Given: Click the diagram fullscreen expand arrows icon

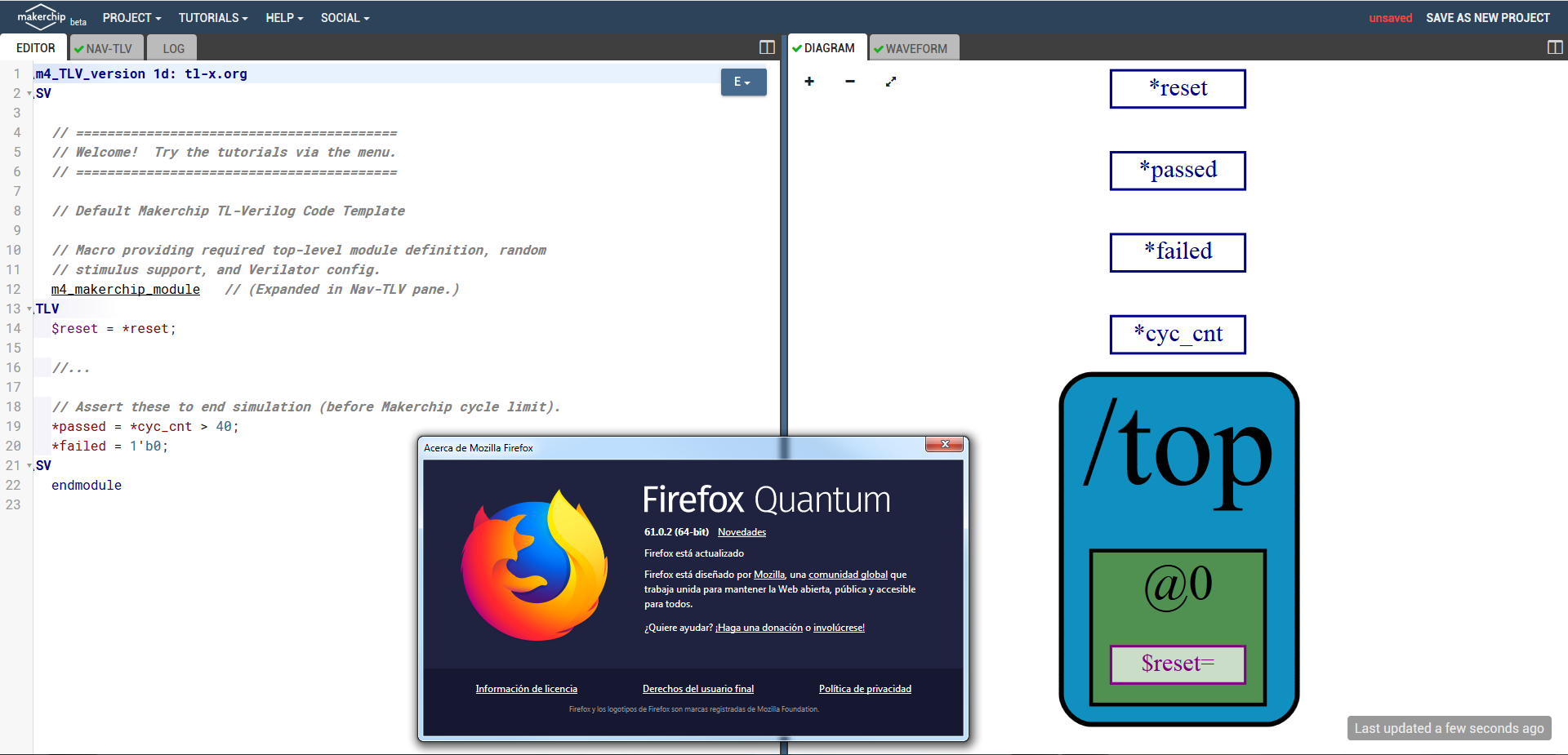Looking at the screenshot, I should [x=891, y=82].
